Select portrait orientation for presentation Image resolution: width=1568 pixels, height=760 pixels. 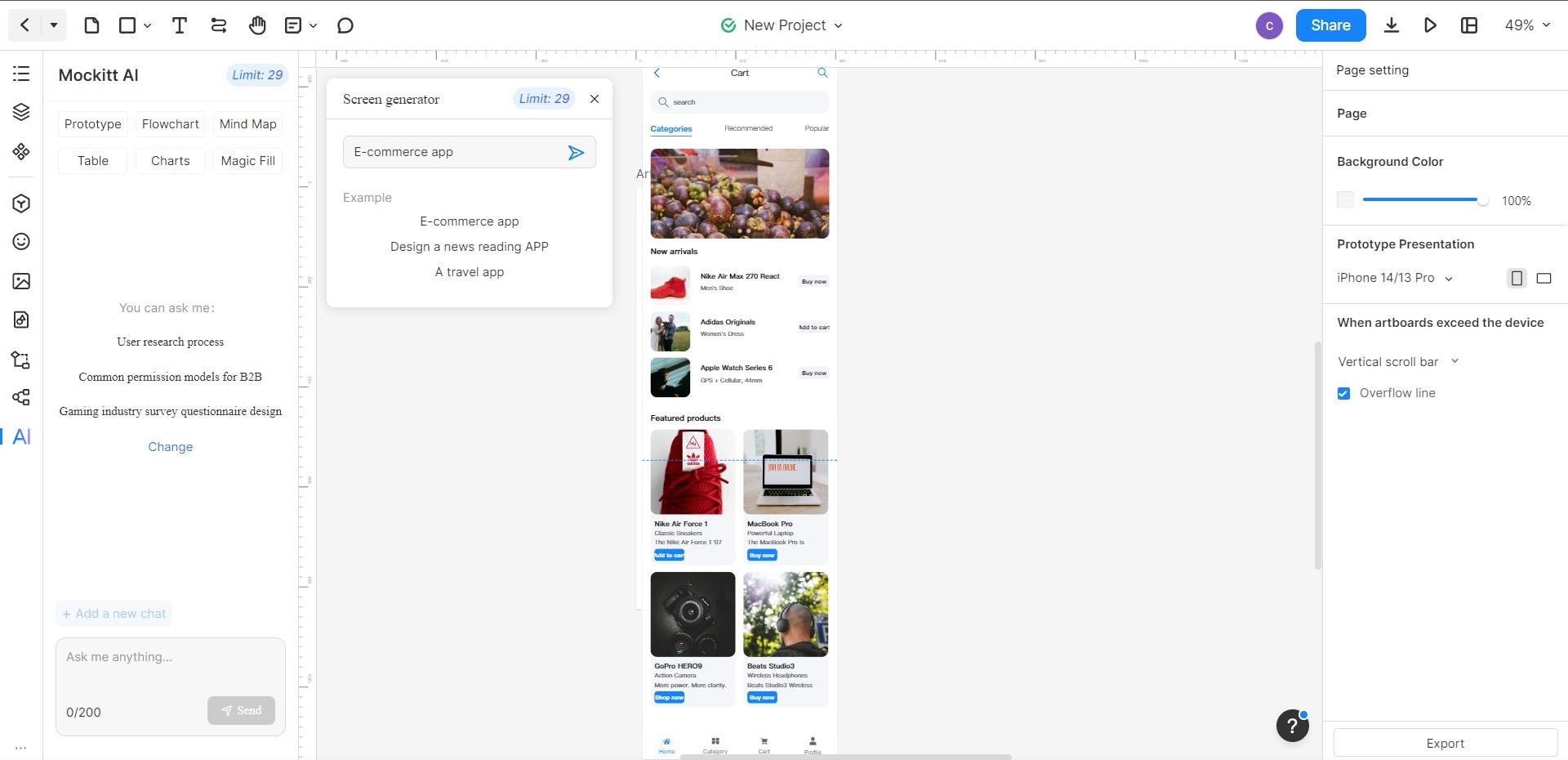coord(1517,278)
